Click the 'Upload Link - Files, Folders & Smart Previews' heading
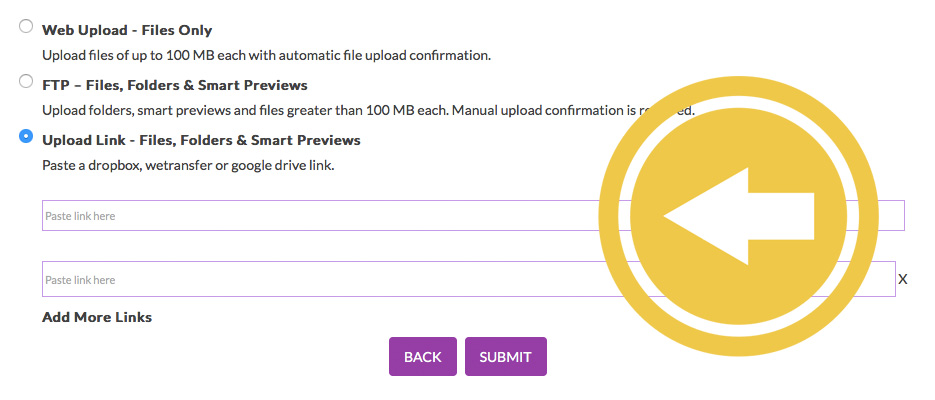The image size is (935, 400). point(201,140)
